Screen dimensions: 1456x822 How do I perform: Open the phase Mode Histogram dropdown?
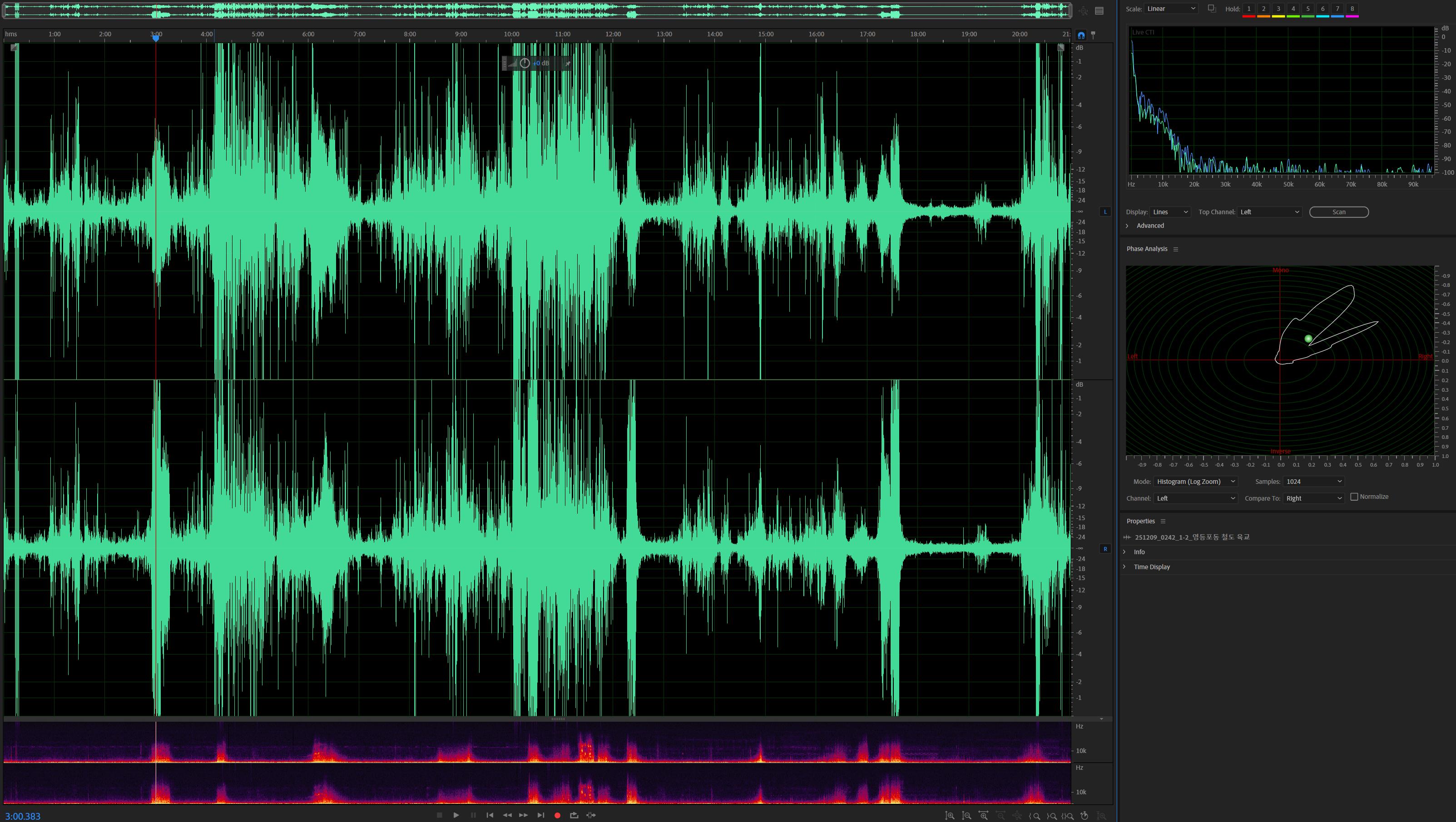point(1195,481)
